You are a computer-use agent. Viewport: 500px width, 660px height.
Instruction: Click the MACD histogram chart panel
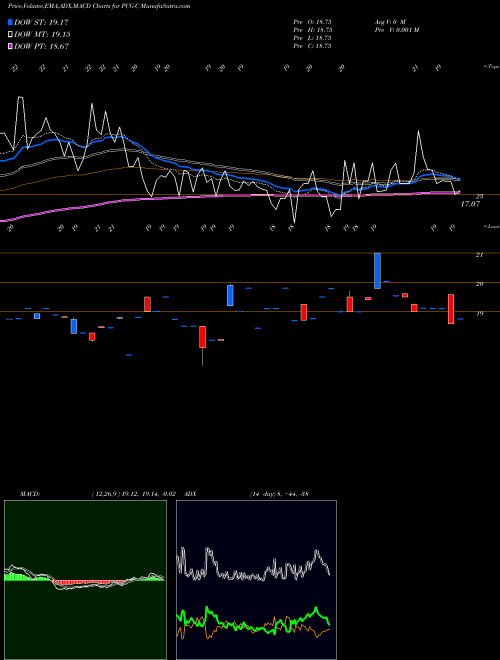(x=85, y=580)
